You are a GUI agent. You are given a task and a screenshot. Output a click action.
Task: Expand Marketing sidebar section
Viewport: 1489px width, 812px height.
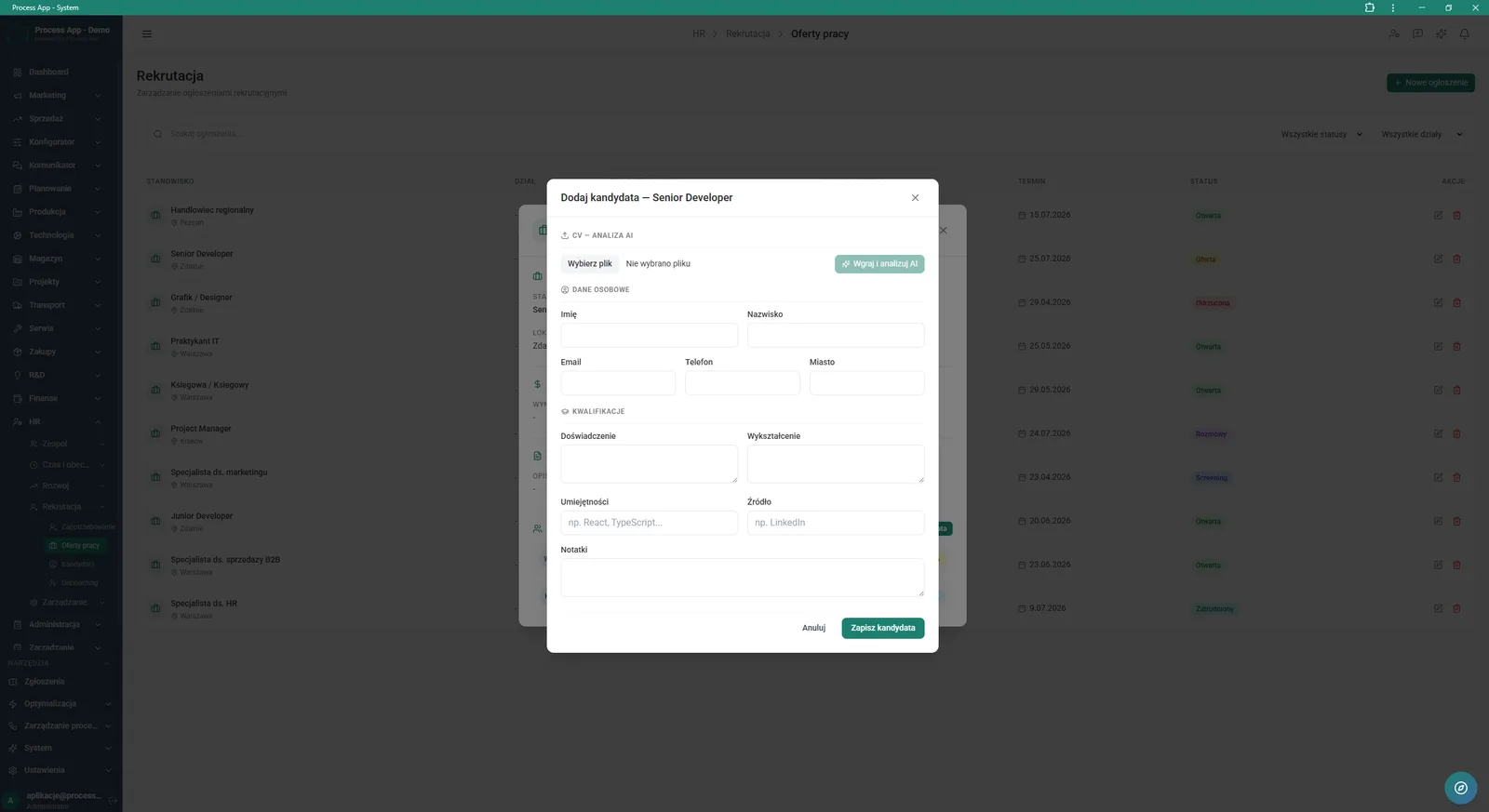pyautogui.click(x=56, y=96)
